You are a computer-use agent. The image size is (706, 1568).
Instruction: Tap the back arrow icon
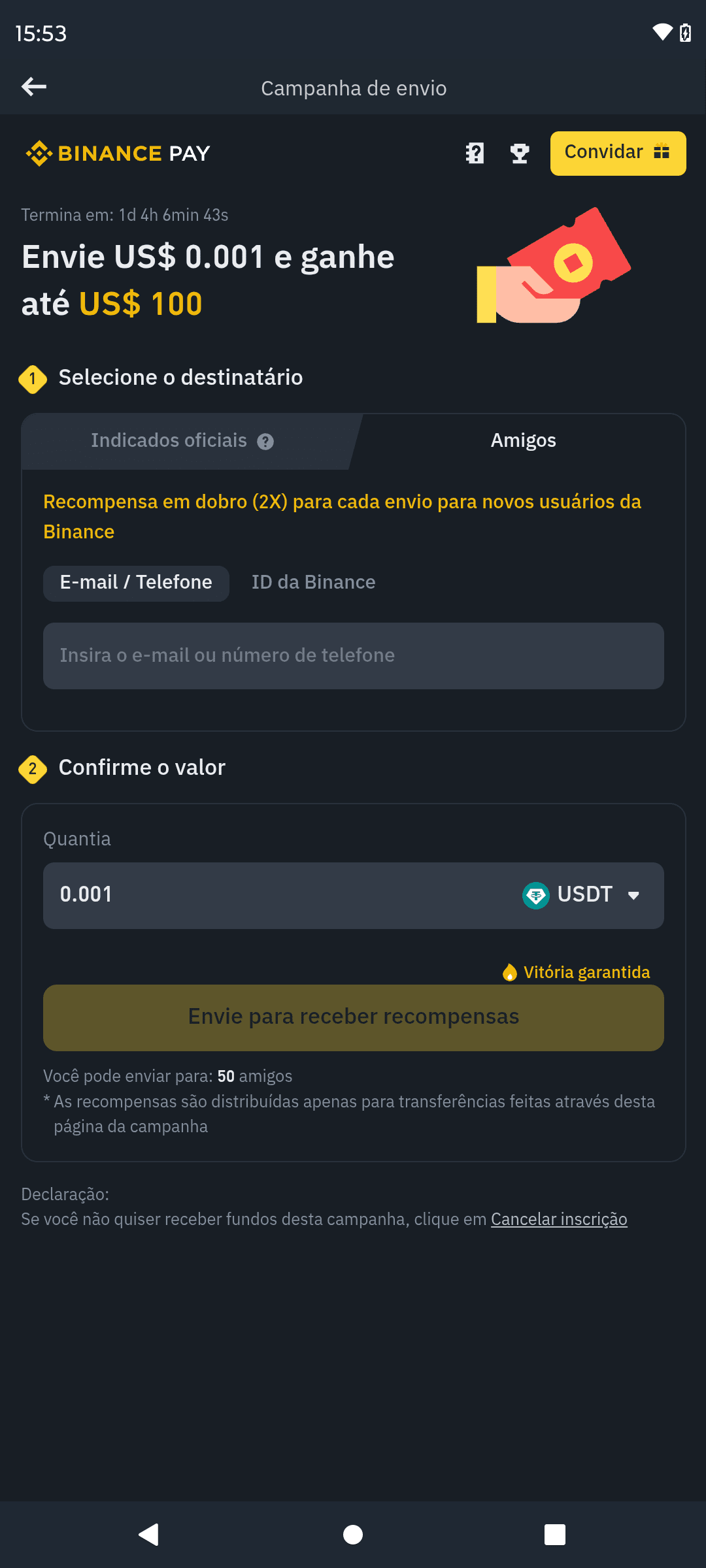34,86
